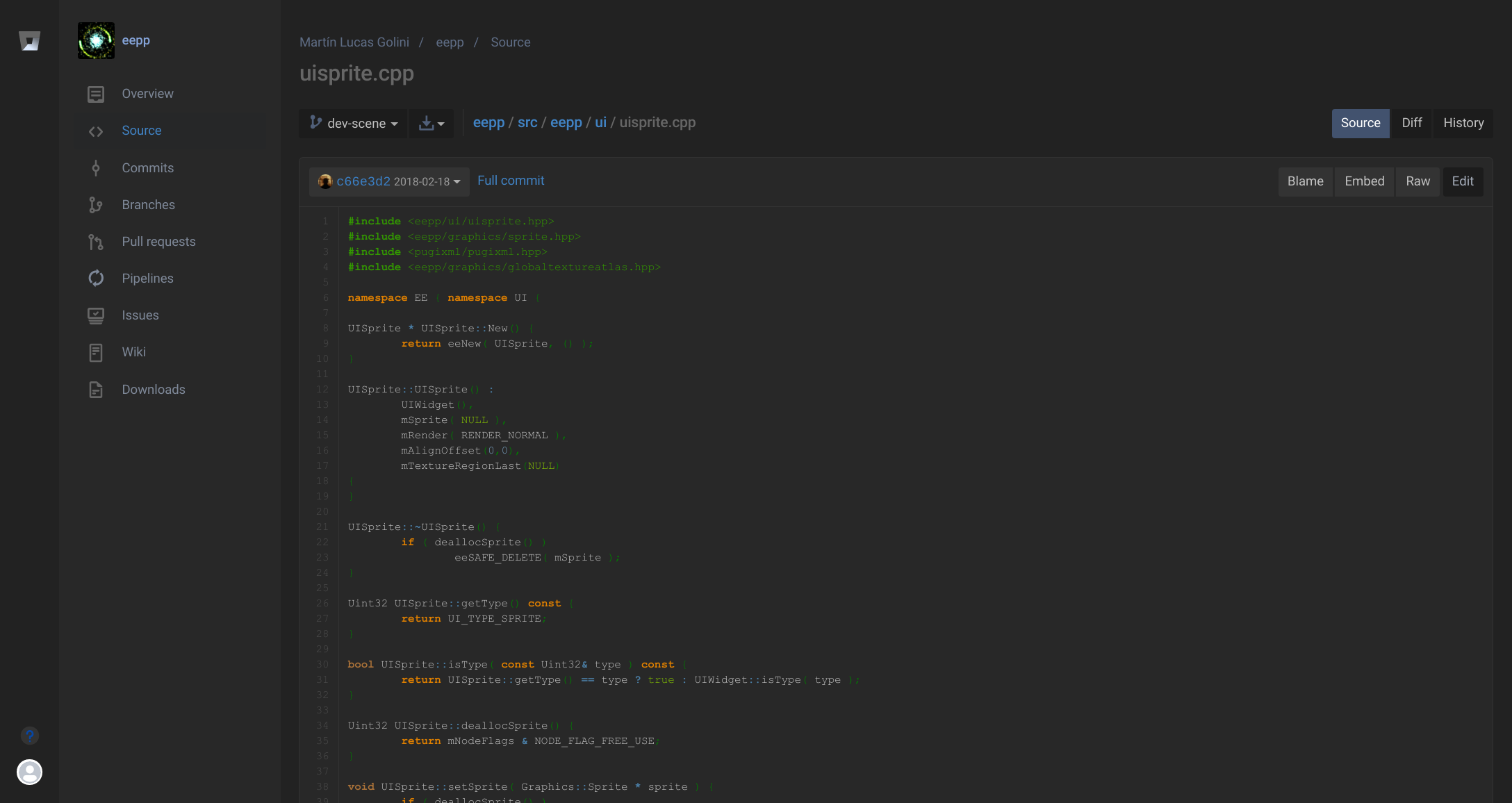The height and width of the screenshot is (803, 1512).
Task: Switch to the History tab
Action: 1463,123
